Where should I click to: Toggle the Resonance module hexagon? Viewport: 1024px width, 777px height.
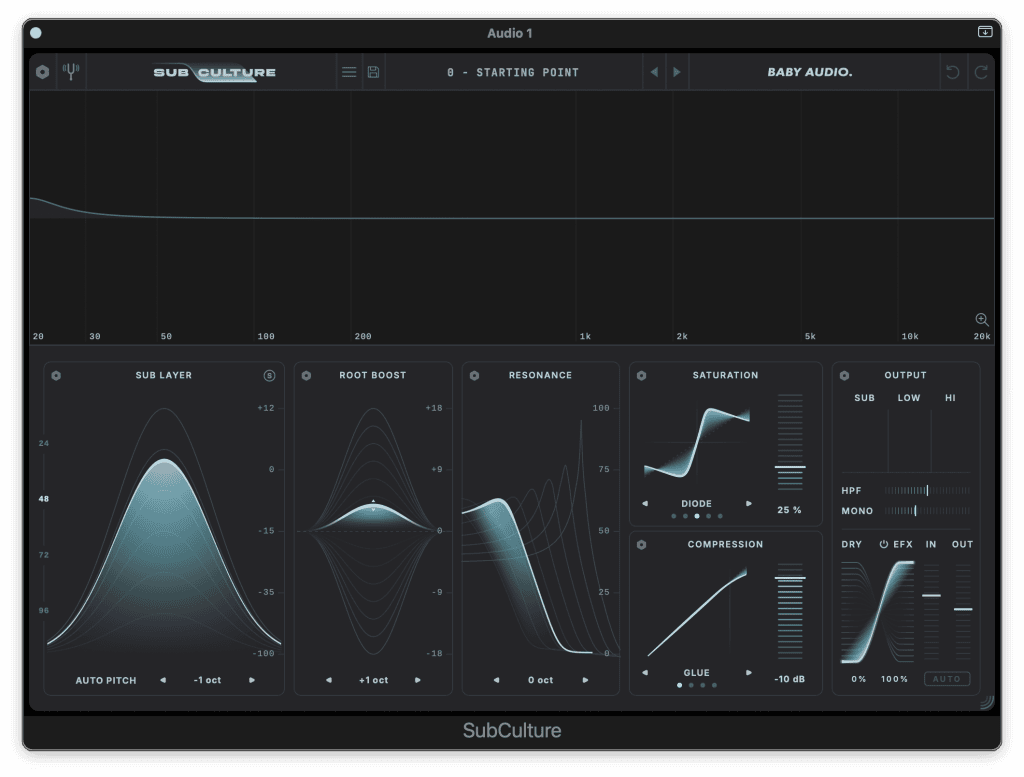(475, 375)
